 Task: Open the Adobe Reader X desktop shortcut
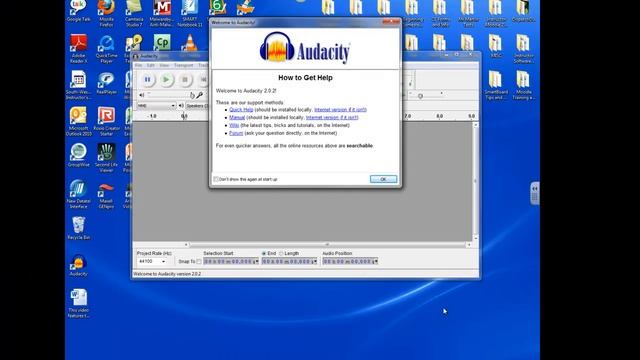(x=78, y=49)
